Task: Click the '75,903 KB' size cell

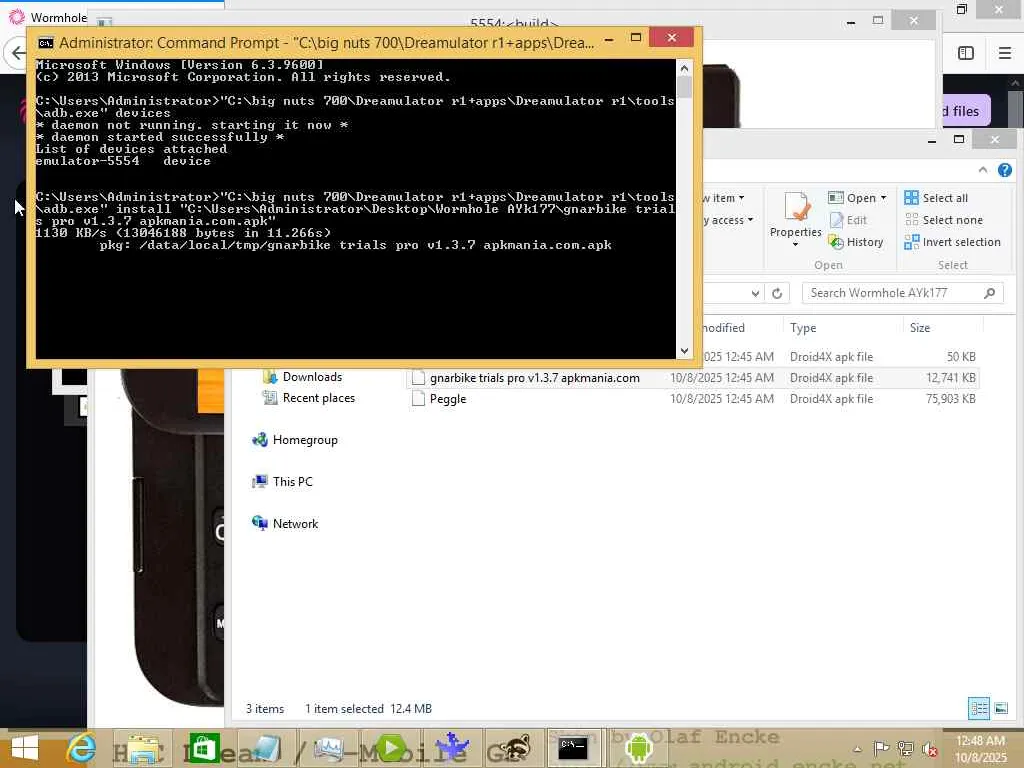Action: 950,399
